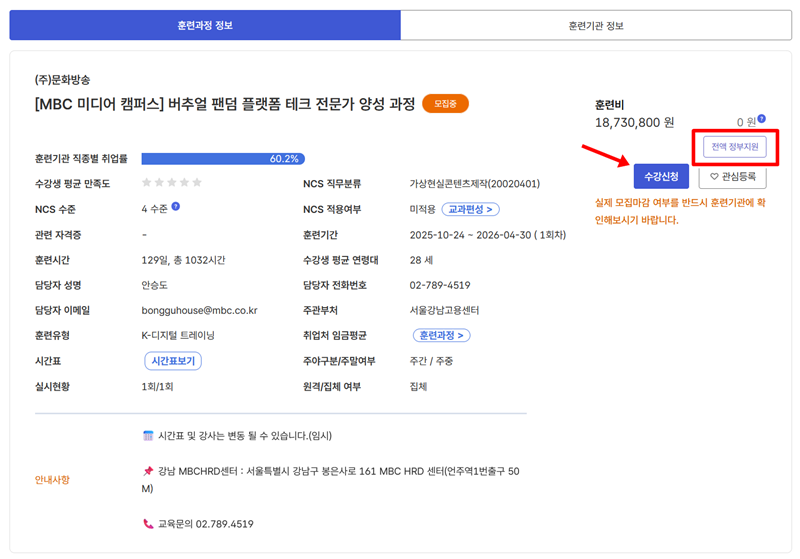800x559 pixels.
Task: Click the 교육문의 02.789.4519 text
Action: [x=206, y=524]
